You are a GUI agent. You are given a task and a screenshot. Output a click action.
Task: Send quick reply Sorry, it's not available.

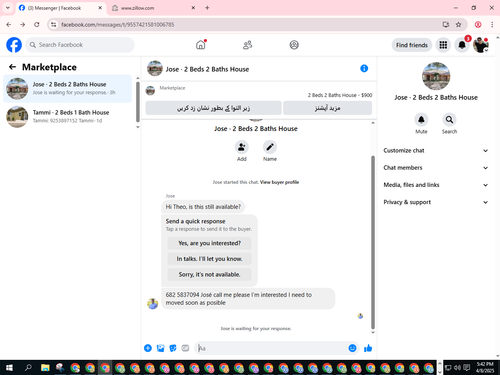[209, 275]
